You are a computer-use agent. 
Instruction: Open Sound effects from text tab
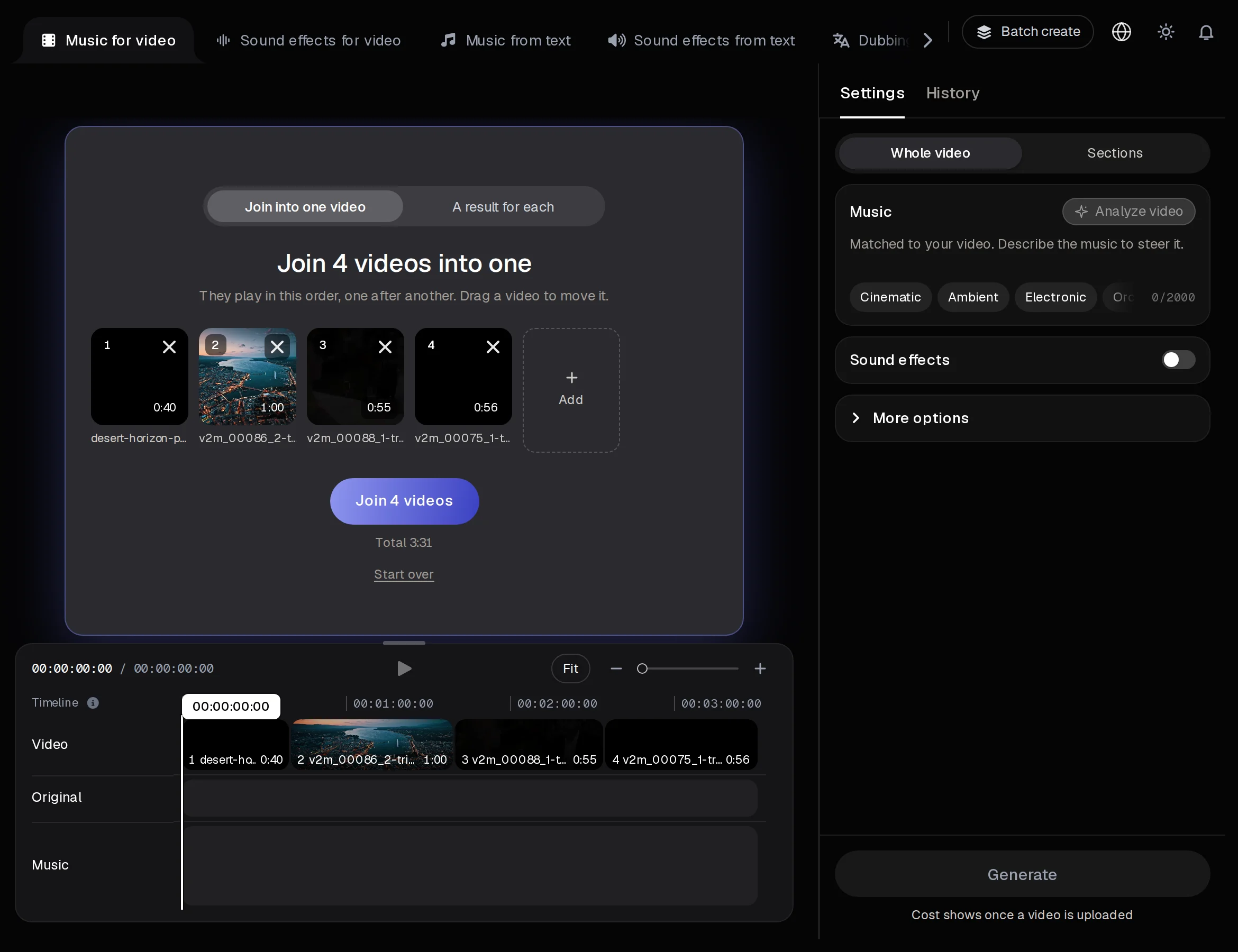click(x=701, y=40)
